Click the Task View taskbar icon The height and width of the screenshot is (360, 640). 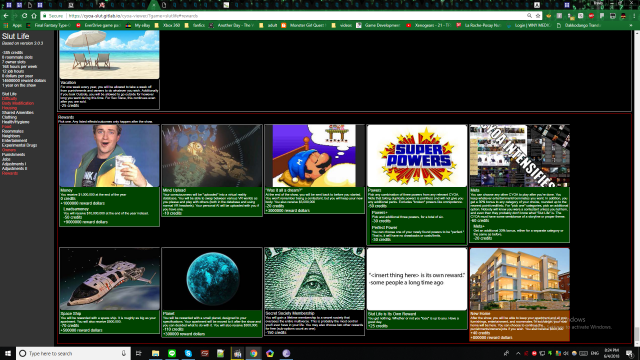(139, 353)
